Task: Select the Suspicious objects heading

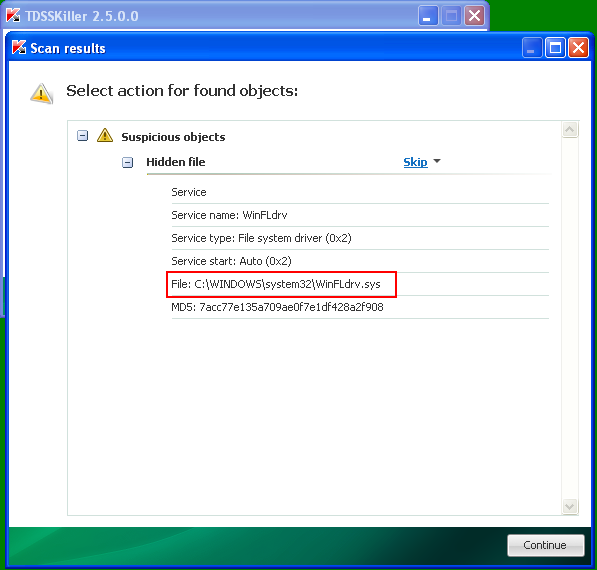Action: coord(173,137)
